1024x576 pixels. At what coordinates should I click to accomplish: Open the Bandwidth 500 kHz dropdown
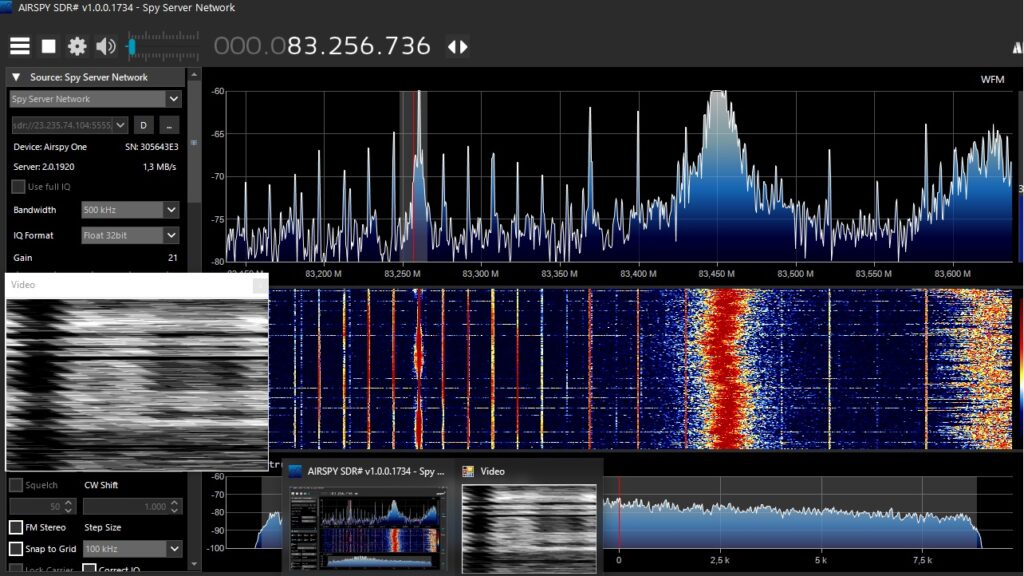pos(171,210)
